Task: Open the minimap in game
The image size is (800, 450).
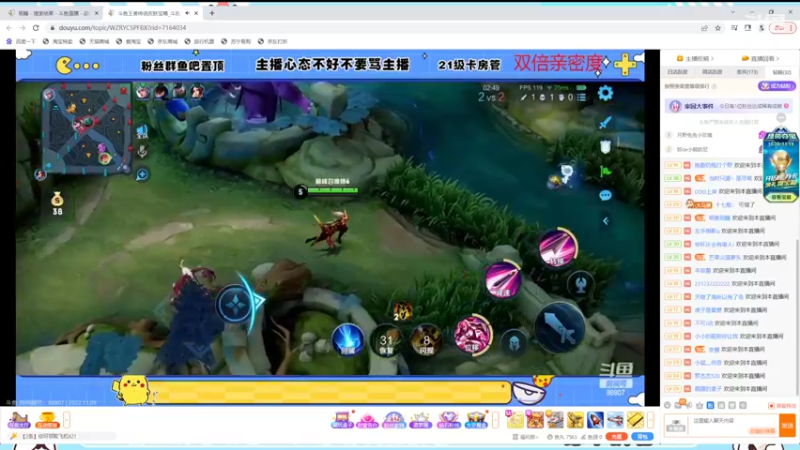Action: click(86, 128)
